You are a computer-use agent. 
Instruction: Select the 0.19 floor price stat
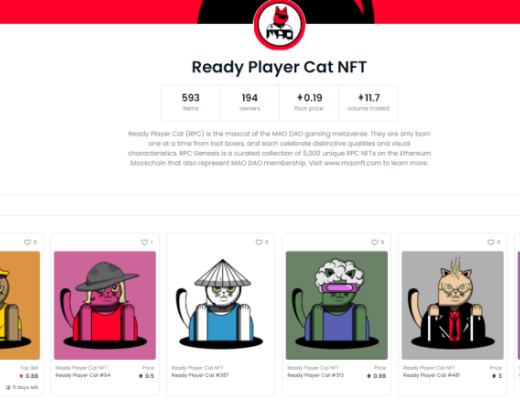(x=309, y=102)
